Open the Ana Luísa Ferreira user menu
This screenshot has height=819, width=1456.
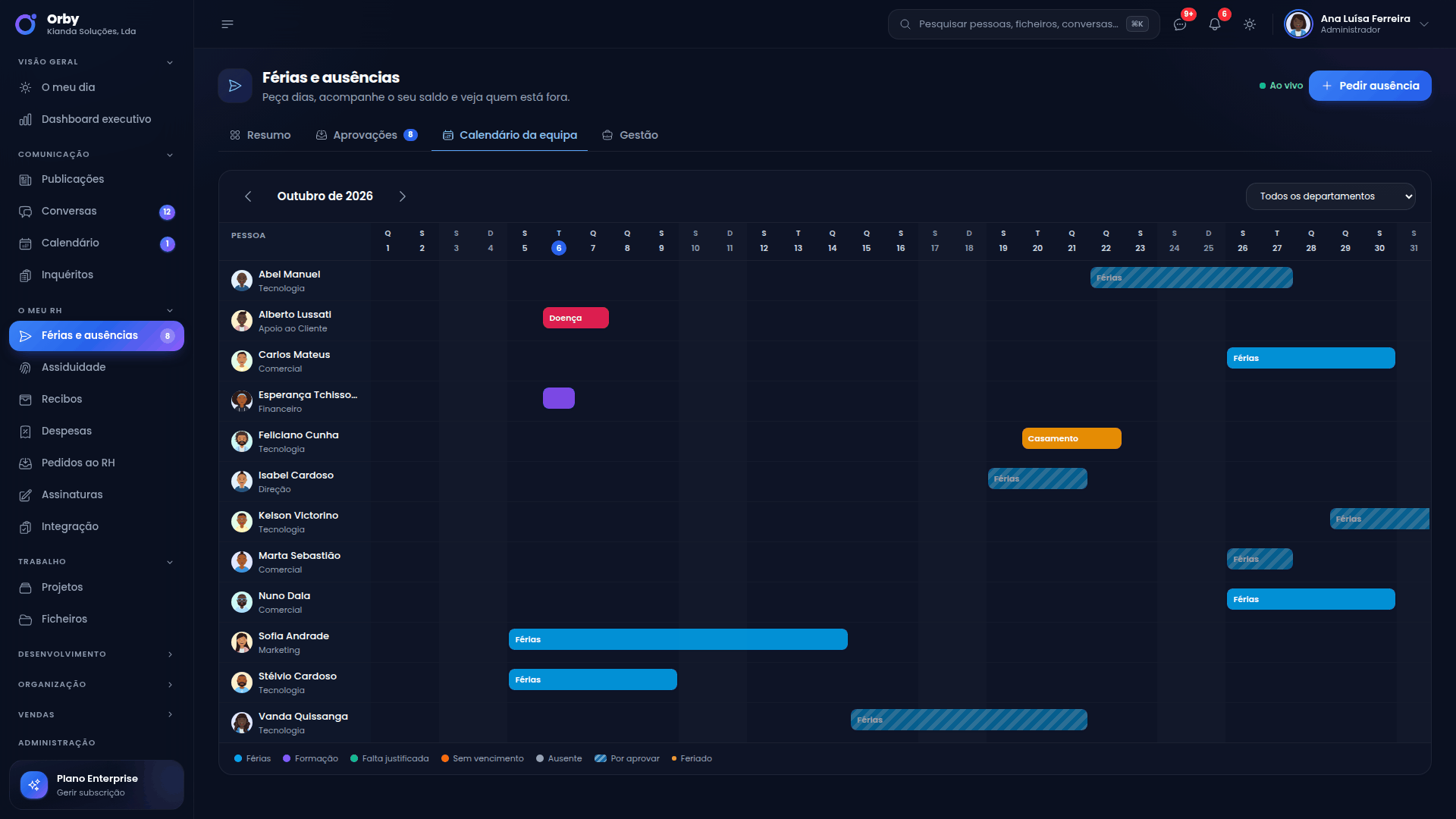coord(1357,24)
